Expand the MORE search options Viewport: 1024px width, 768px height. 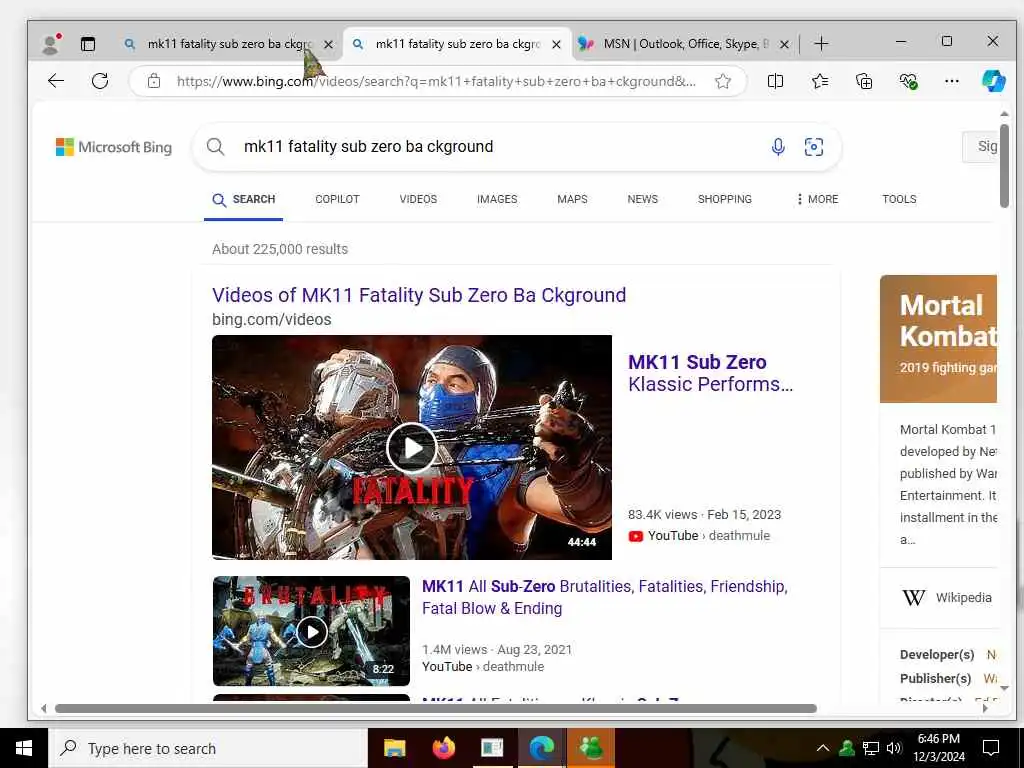pos(817,199)
